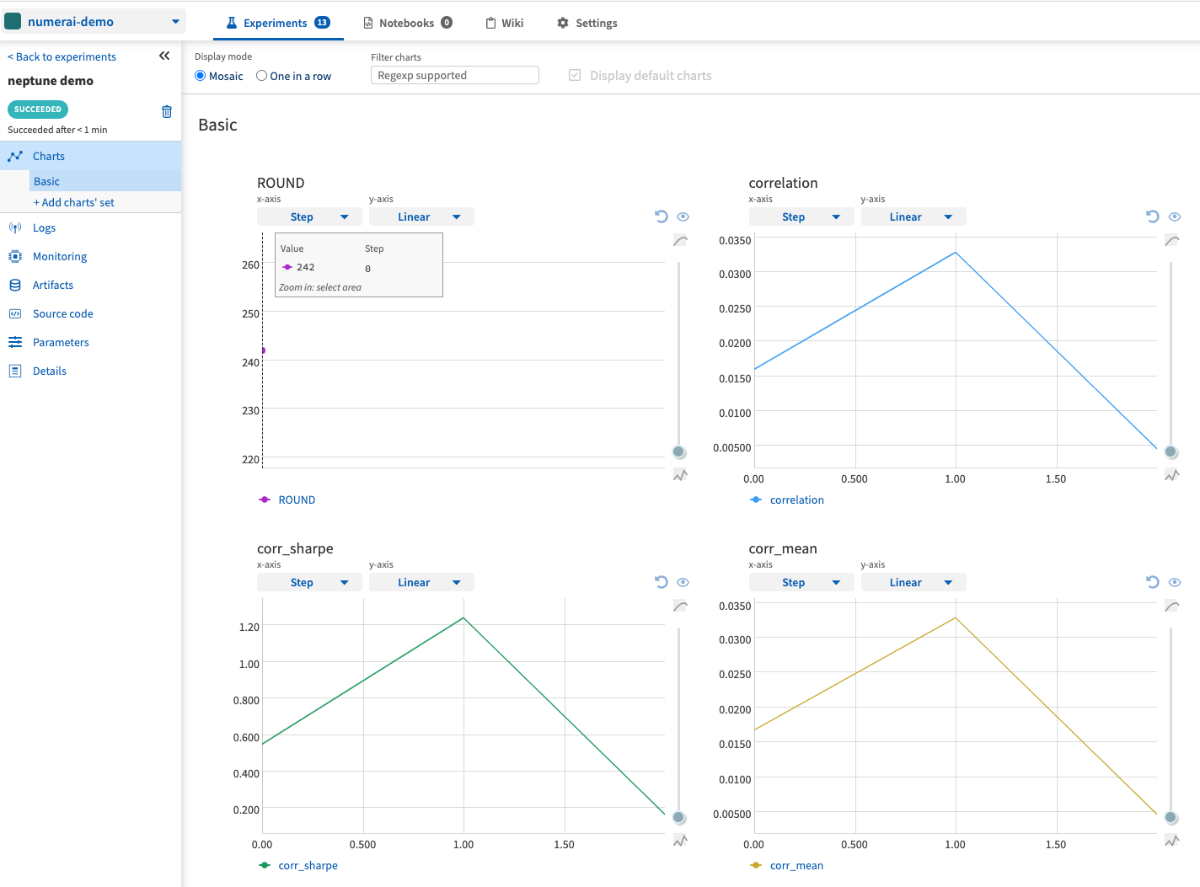The width and height of the screenshot is (1200, 887).
Task: Click the Filter charts regexp input field
Action: pyautogui.click(x=455, y=75)
